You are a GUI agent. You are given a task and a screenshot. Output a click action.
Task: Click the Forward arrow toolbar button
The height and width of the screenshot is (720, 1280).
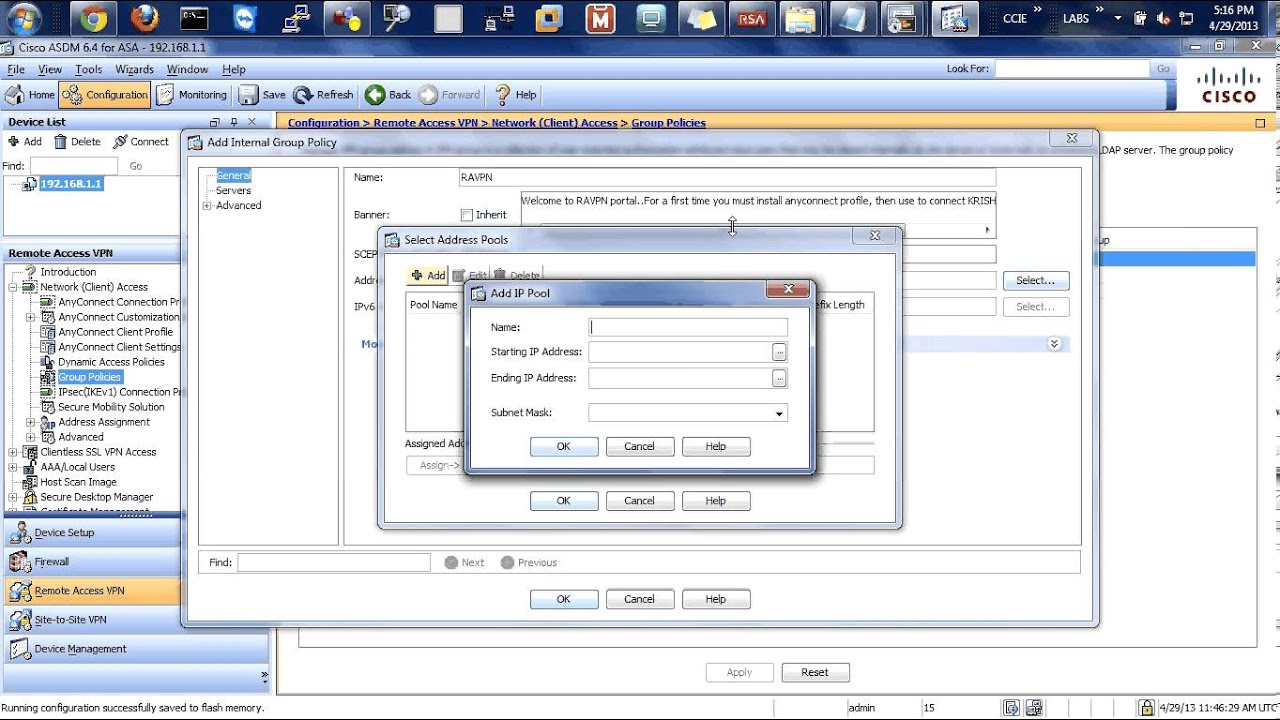(x=450, y=95)
